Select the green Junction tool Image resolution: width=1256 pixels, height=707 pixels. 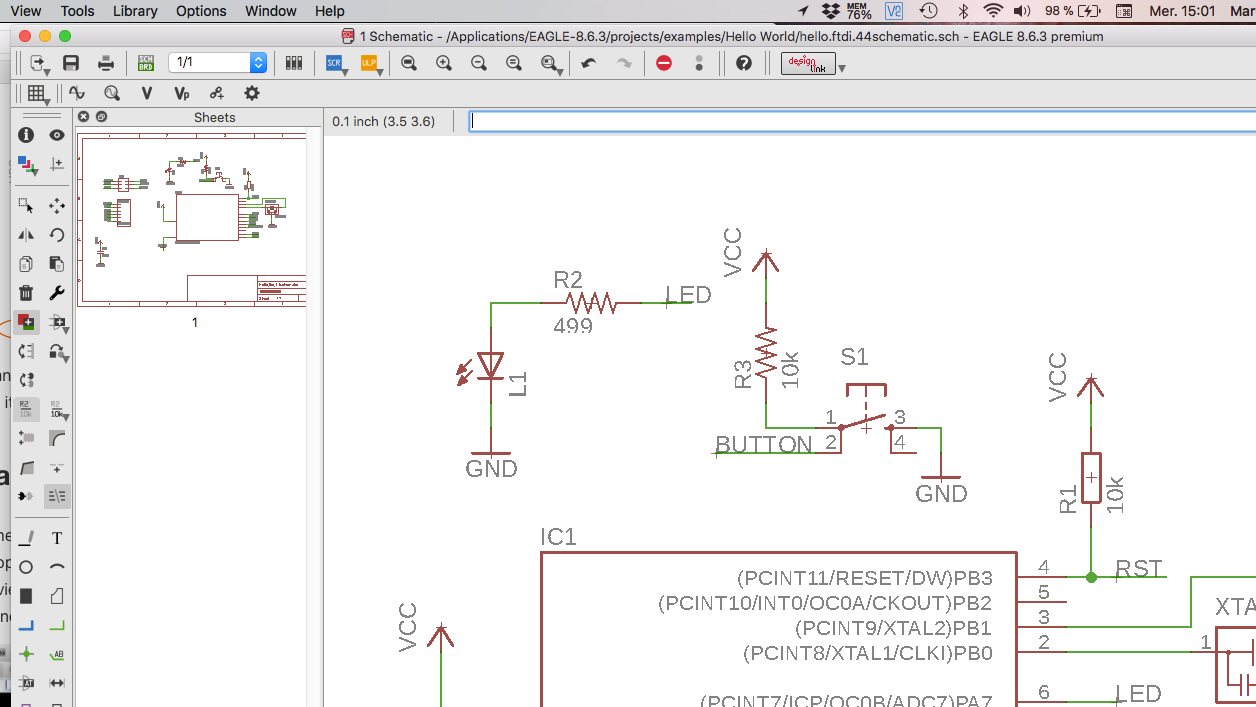point(27,654)
